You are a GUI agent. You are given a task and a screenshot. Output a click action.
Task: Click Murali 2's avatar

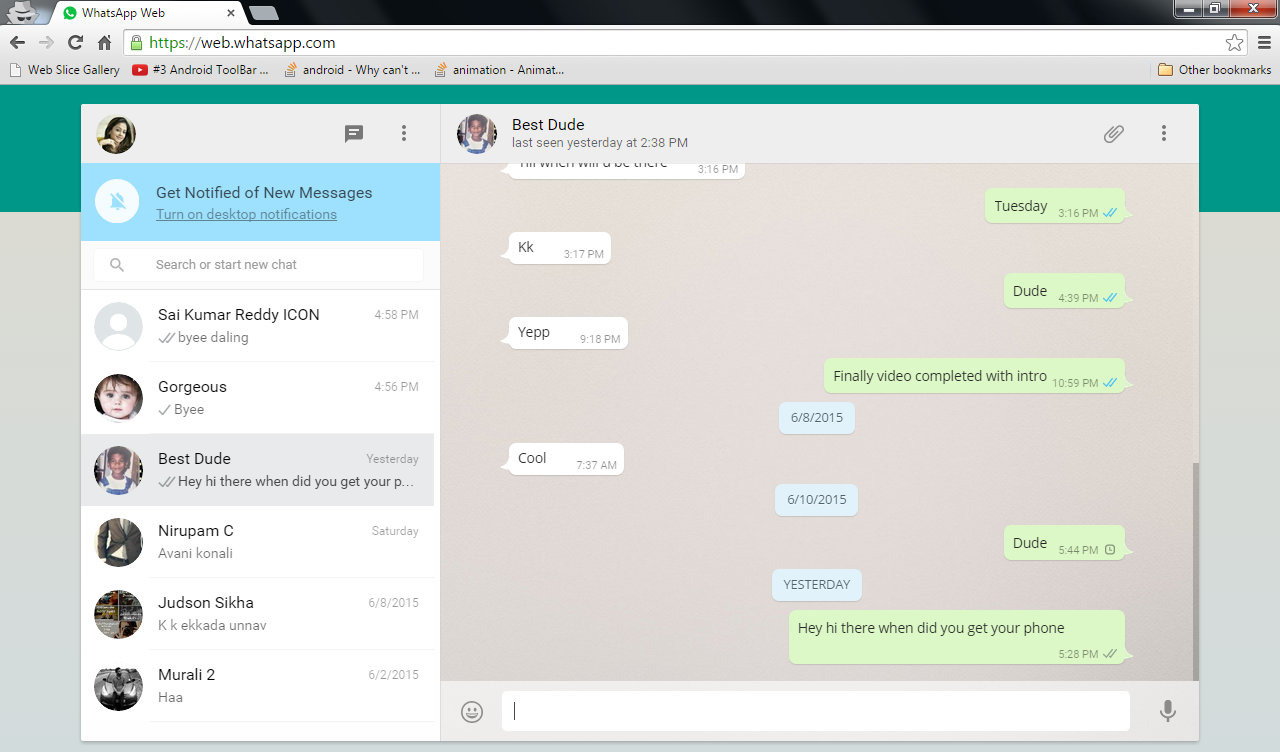(x=118, y=686)
